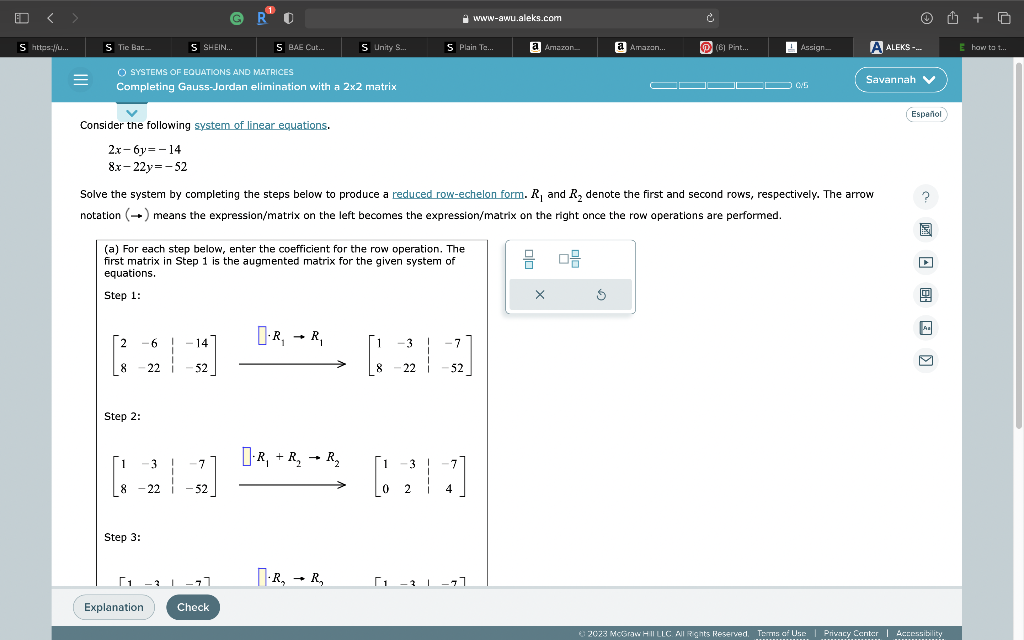Open the message envelope icon

[925, 358]
